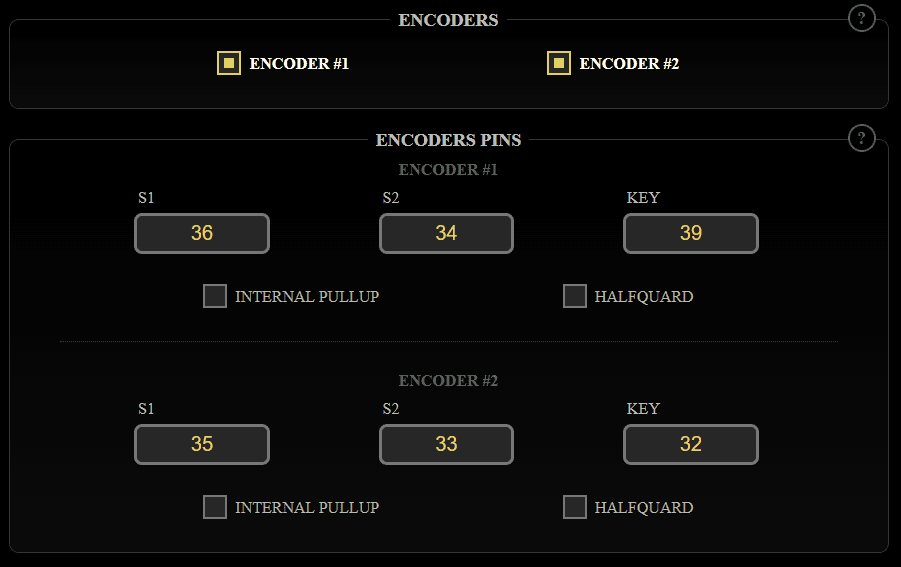The image size is (901, 567).
Task: Select the Encoder #1 S2 field showing 34
Action: pyautogui.click(x=446, y=233)
